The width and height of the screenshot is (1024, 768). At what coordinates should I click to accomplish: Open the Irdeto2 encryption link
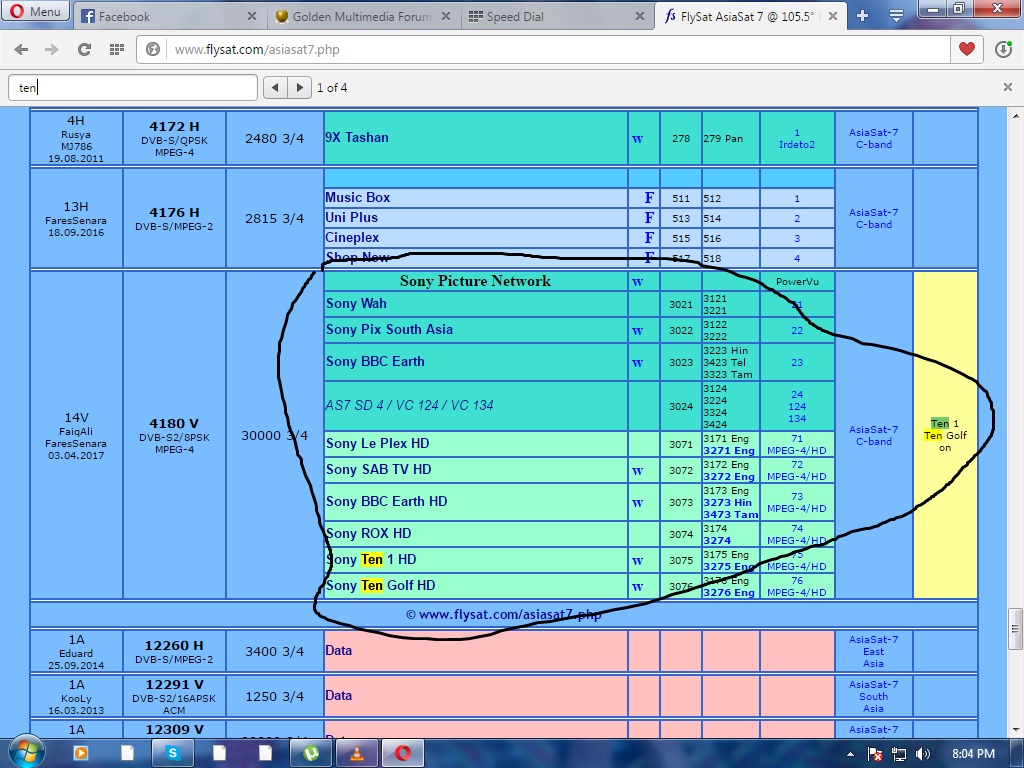pyautogui.click(x=797, y=145)
